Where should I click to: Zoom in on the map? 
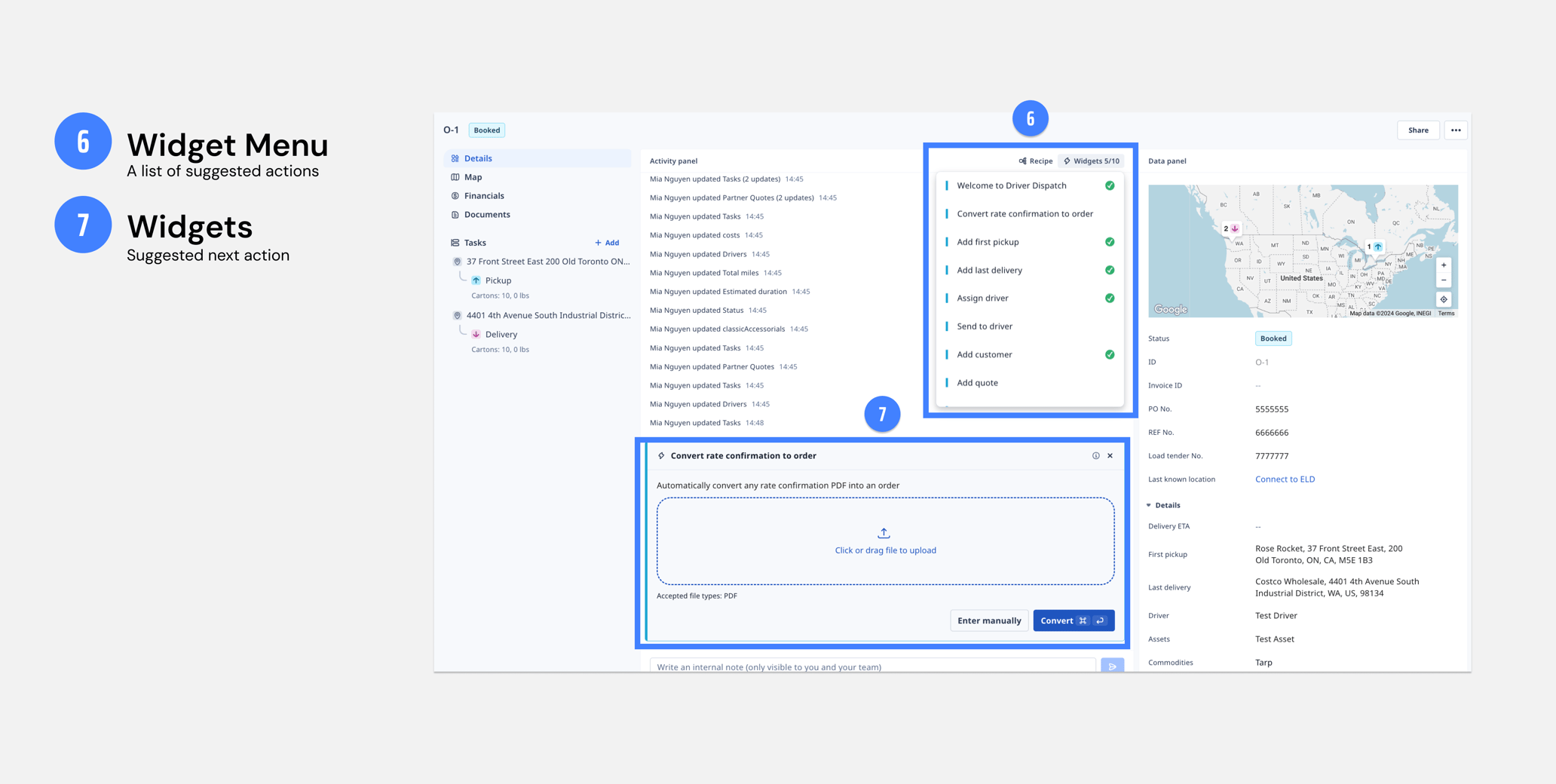pos(1444,265)
